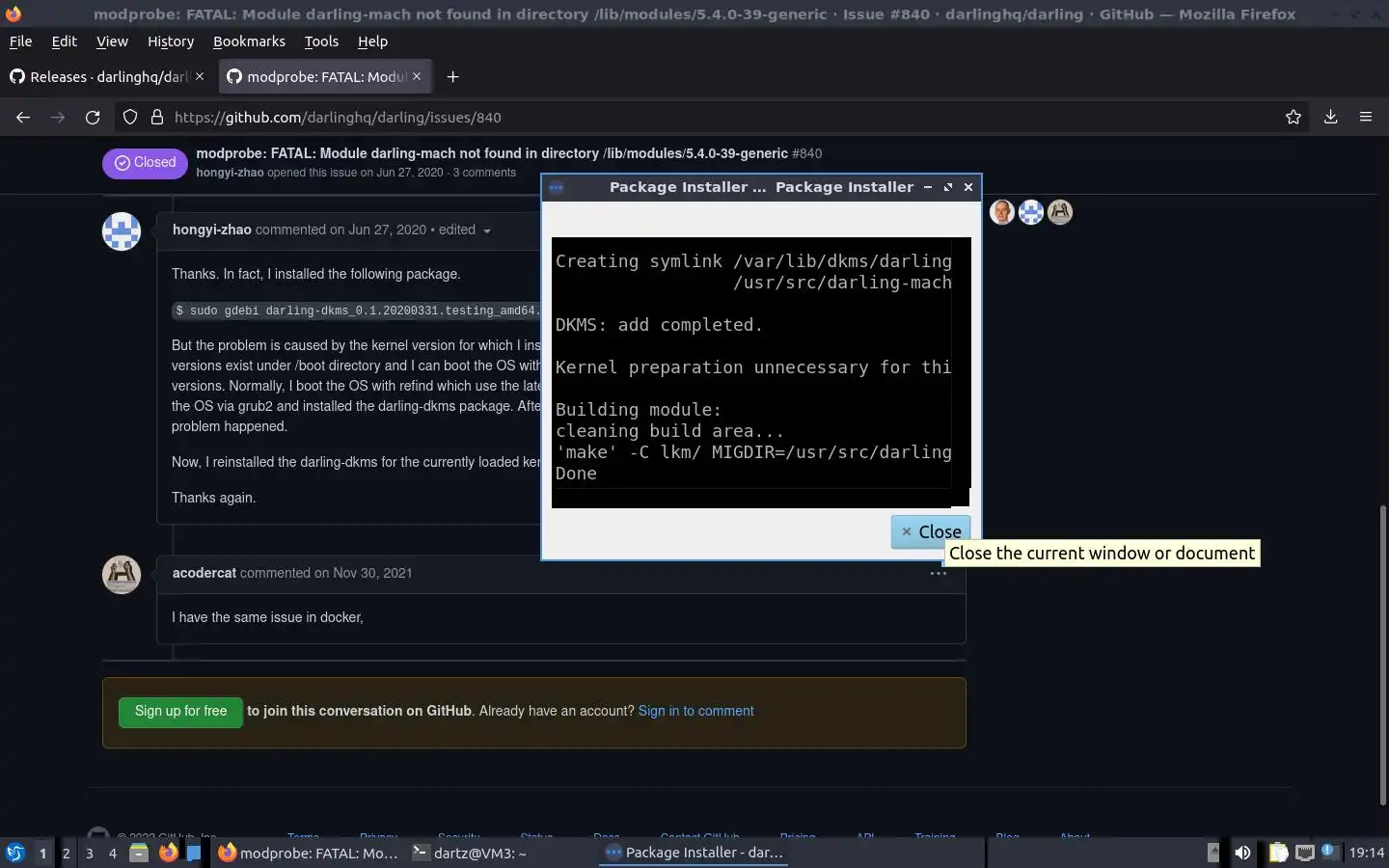Click the 'on Jun 27, 2020' comment timestamp
The width and height of the screenshot is (1389, 868).
pyautogui.click(x=378, y=230)
